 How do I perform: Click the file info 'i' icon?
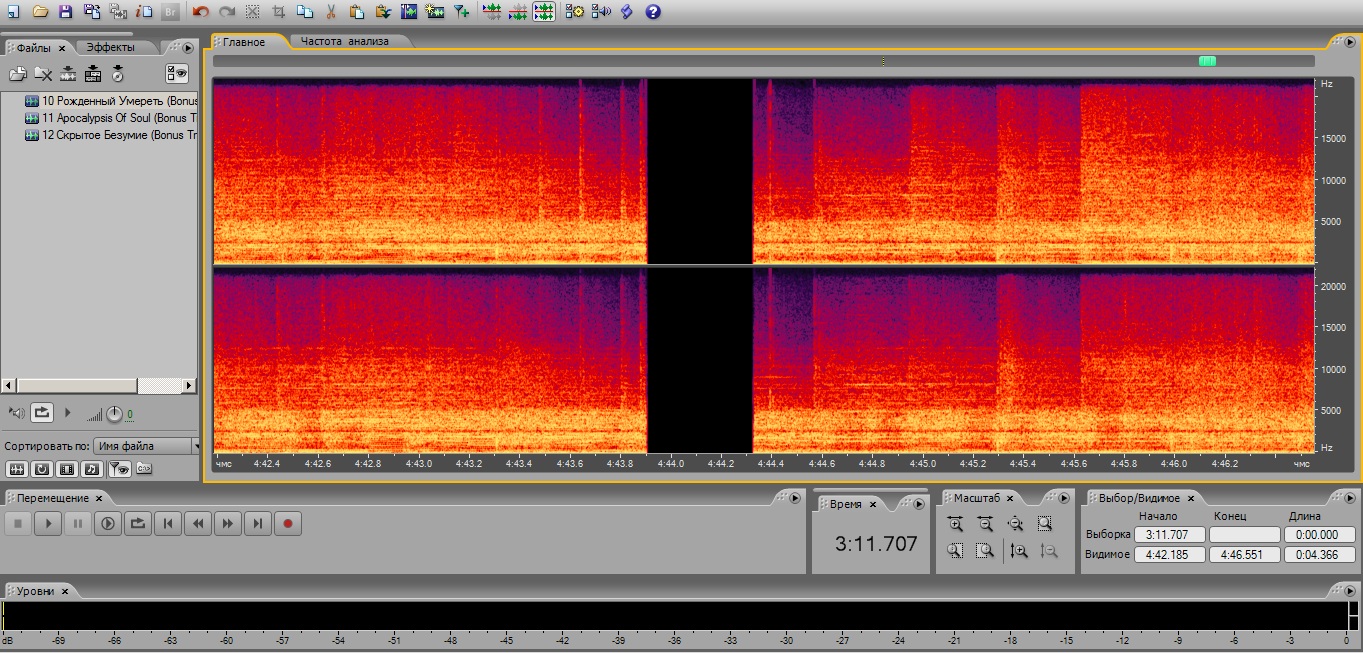click(x=144, y=12)
